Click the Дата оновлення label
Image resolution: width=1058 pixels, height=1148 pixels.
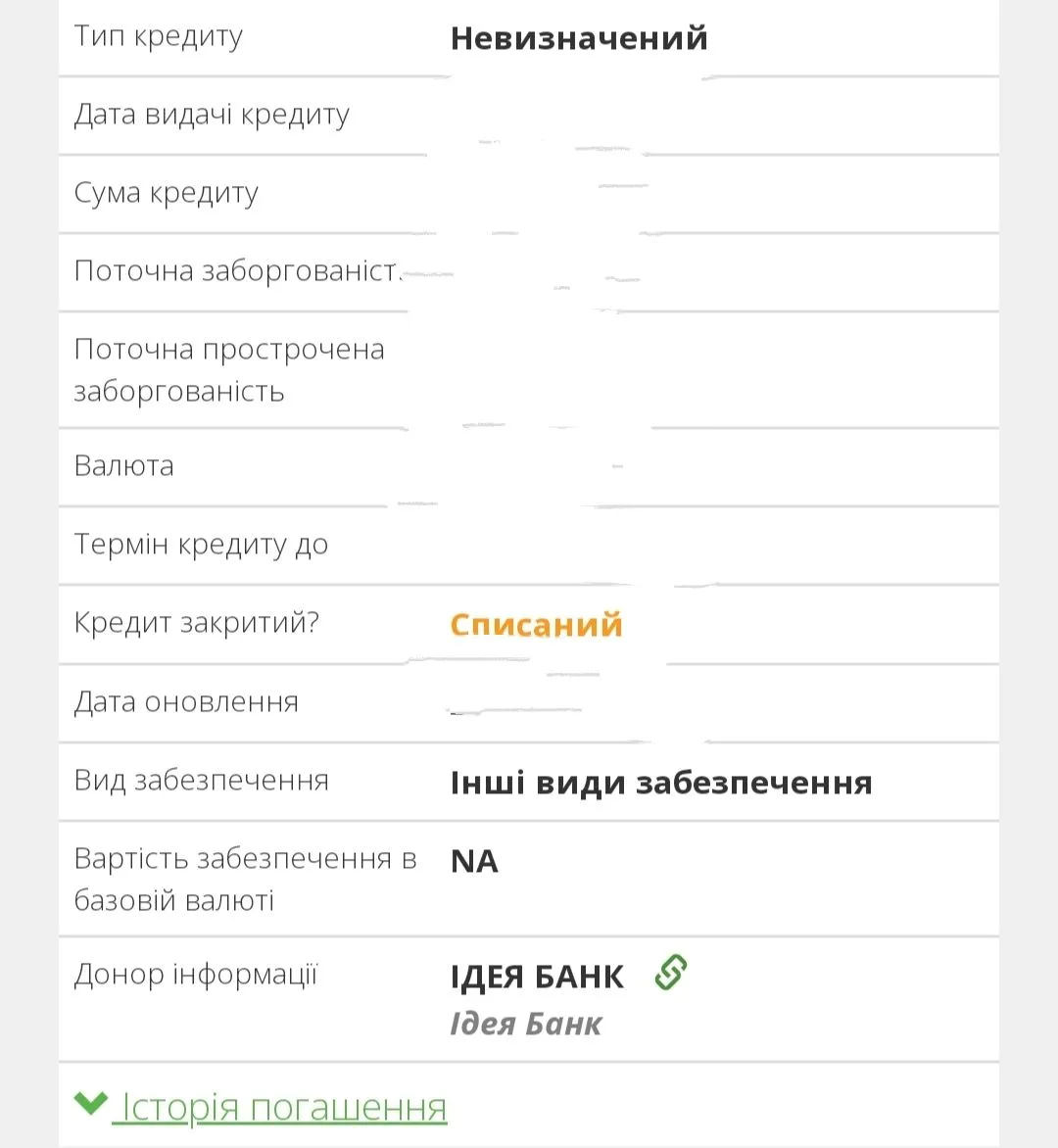tap(186, 702)
